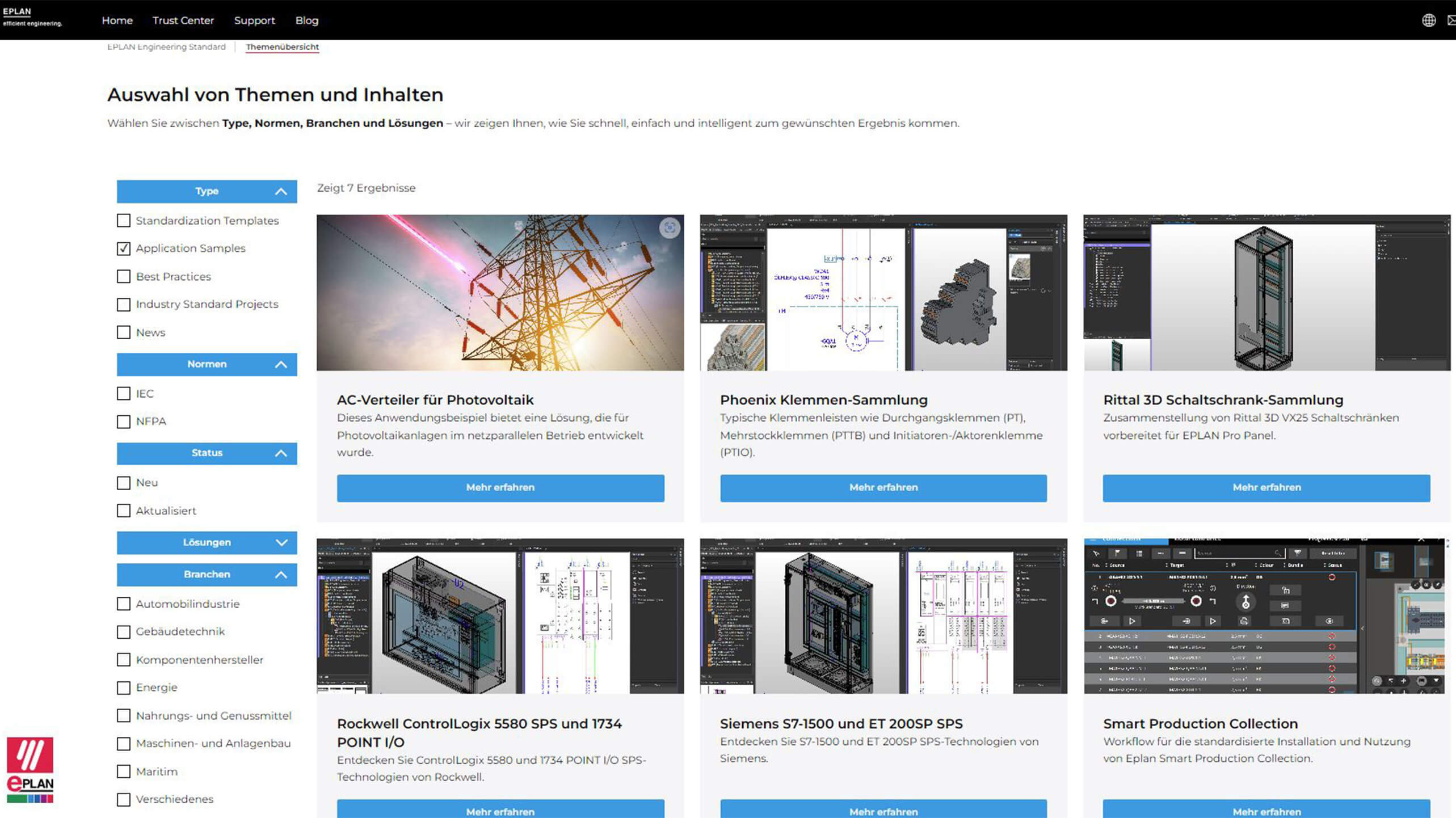
Task: Click Mehr erfahren for AC-Verteiler für Photovoltaik
Action: coord(500,488)
